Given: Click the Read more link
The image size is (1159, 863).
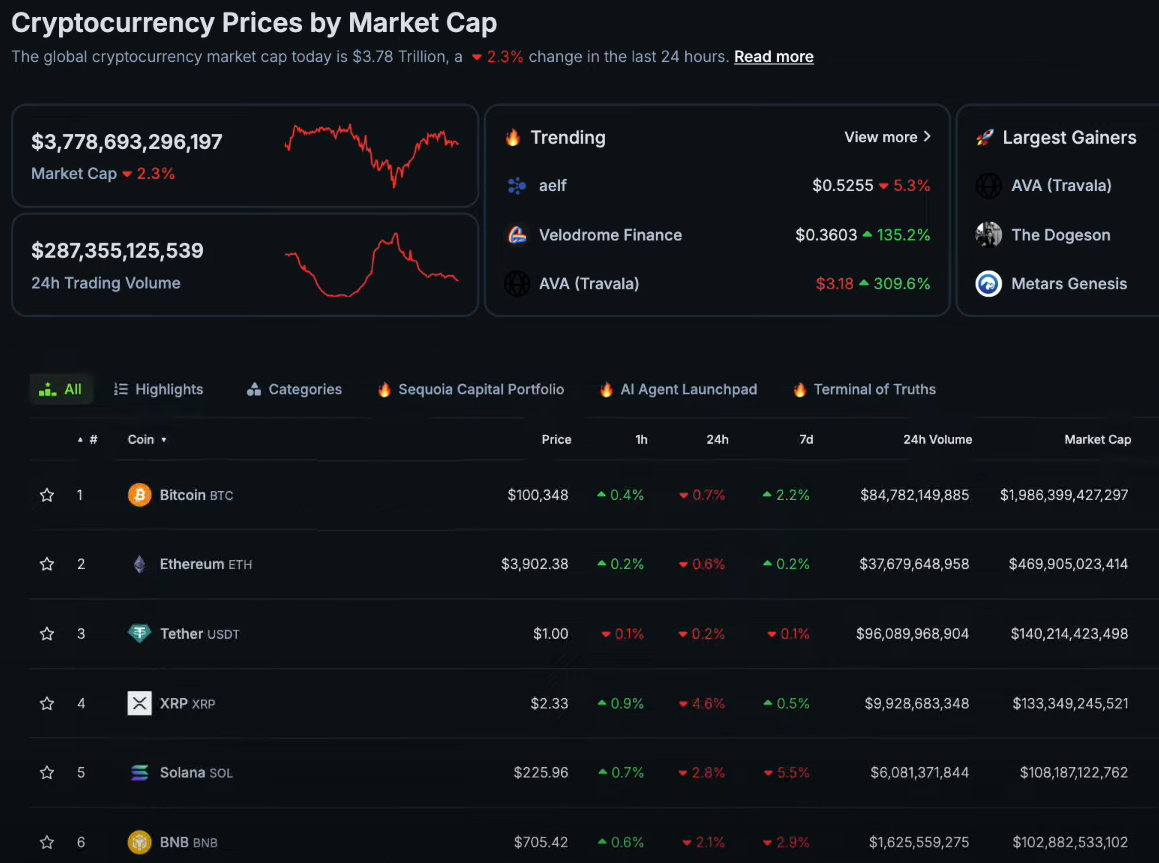Looking at the screenshot, I should [x=773, y=57].
